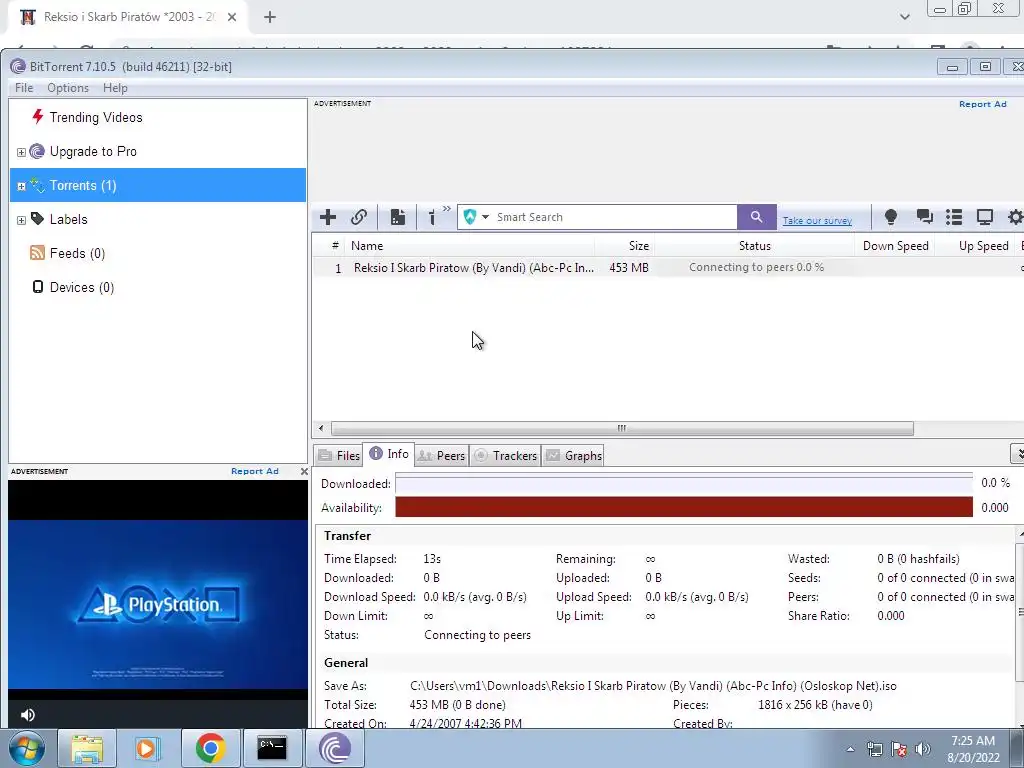The image size is (1024, 768).
Task: Select Trending Videos in sidebar
Action: click(96, 118)
